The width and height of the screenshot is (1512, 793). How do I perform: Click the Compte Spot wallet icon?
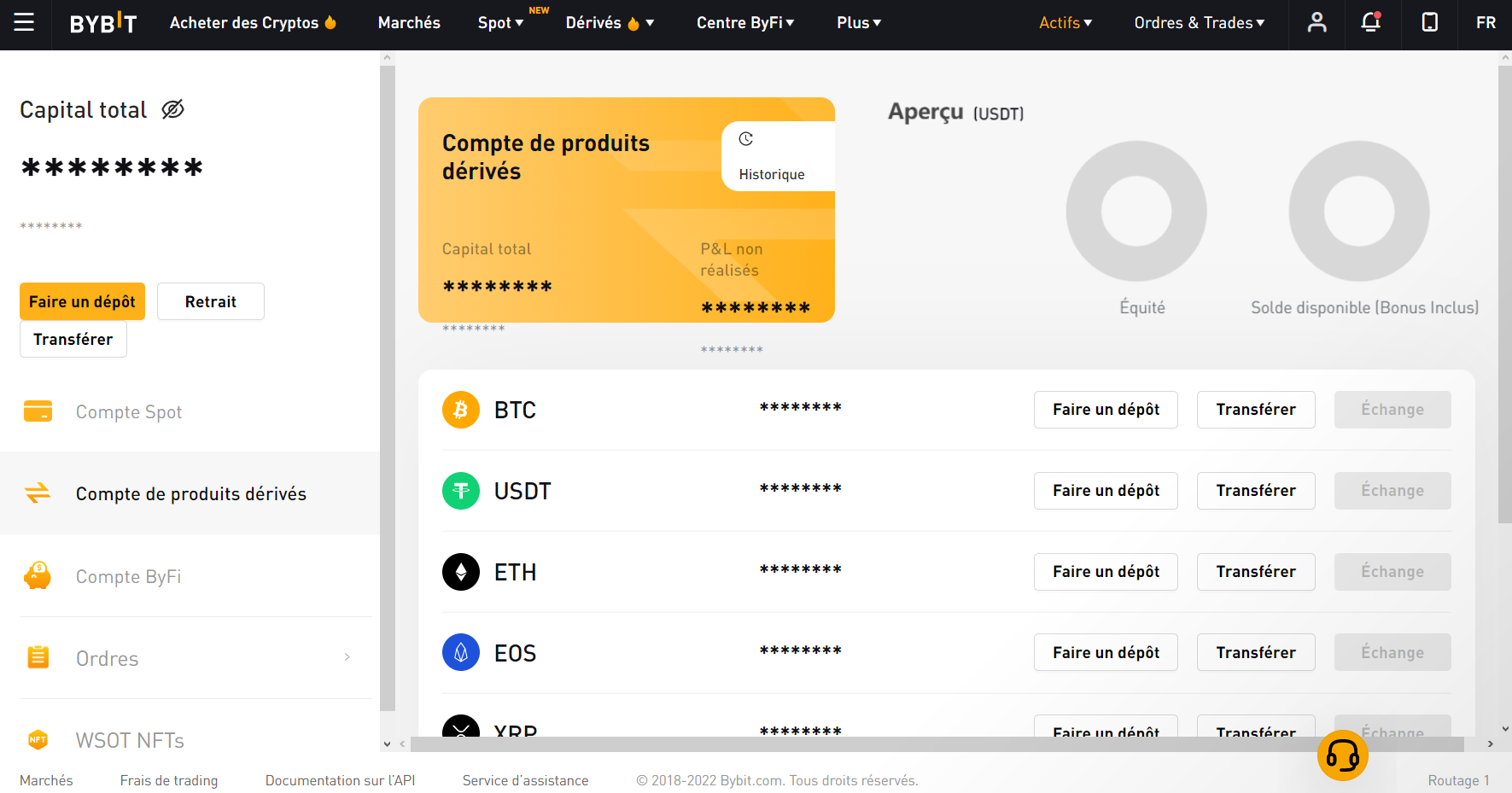pos(38,411)
